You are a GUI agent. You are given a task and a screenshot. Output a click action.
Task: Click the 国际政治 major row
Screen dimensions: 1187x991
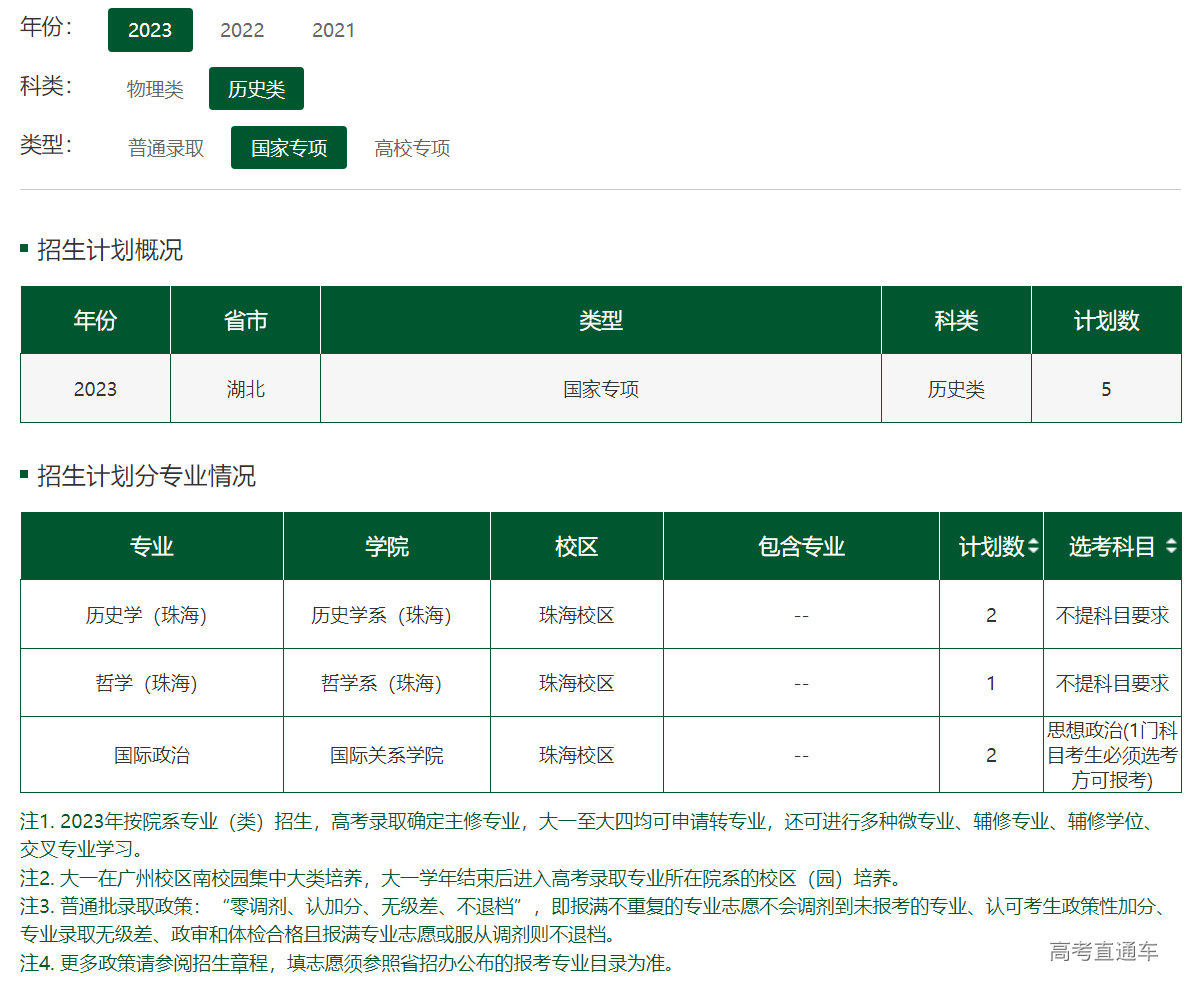click(151, 755)
